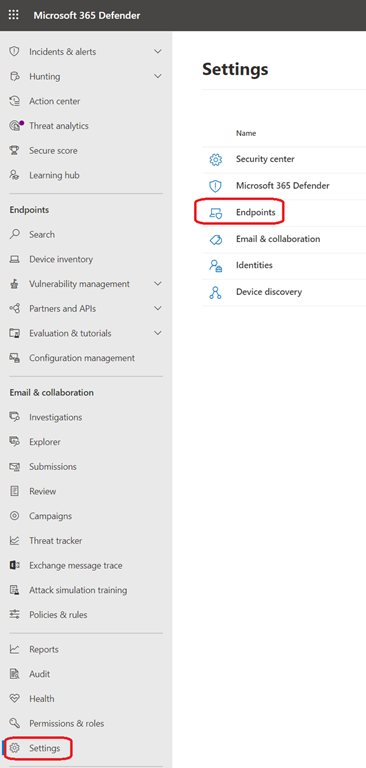This screenshot has width=366, height=768.
Task: Open Microsoft 365 Defender settings entry
Action: [283, 186]
